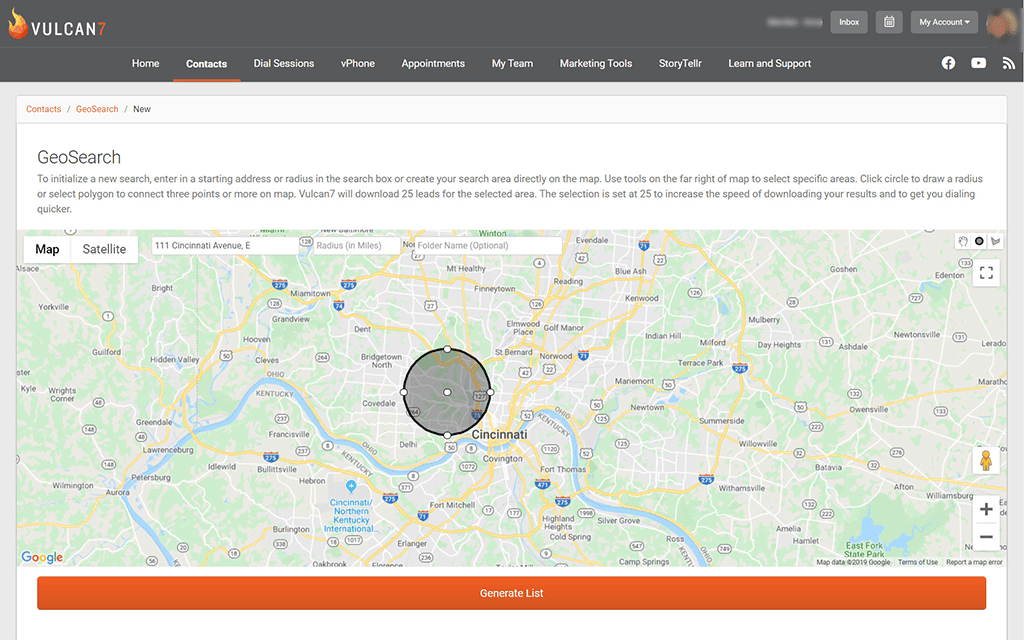Switch to Satellite view
Screen dimensions: 1024x640
(x=104, y=249)
